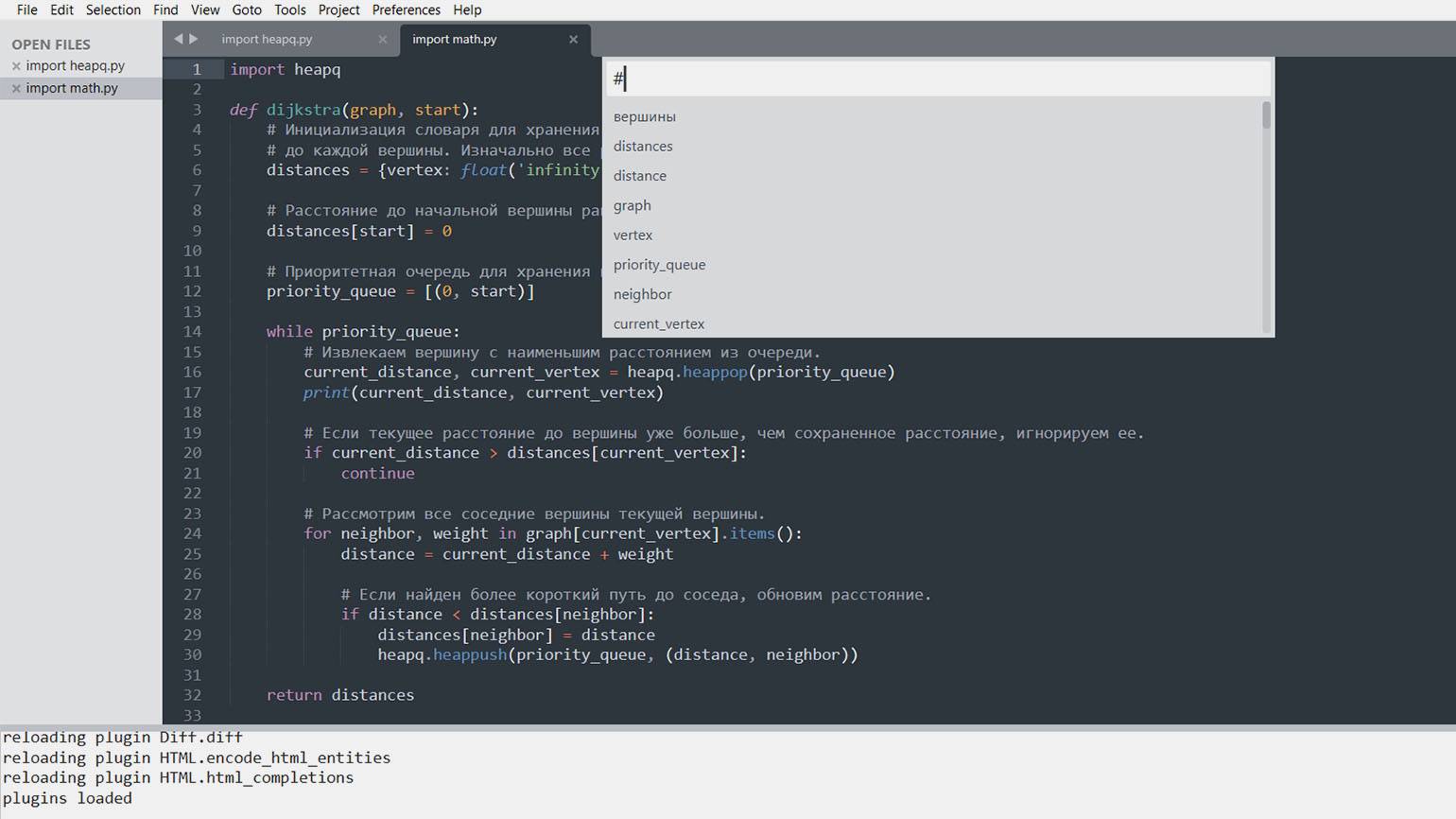Click 'heappop' method in line 16
Screen dimensions: 1456x819
click(x=715, y=372)
